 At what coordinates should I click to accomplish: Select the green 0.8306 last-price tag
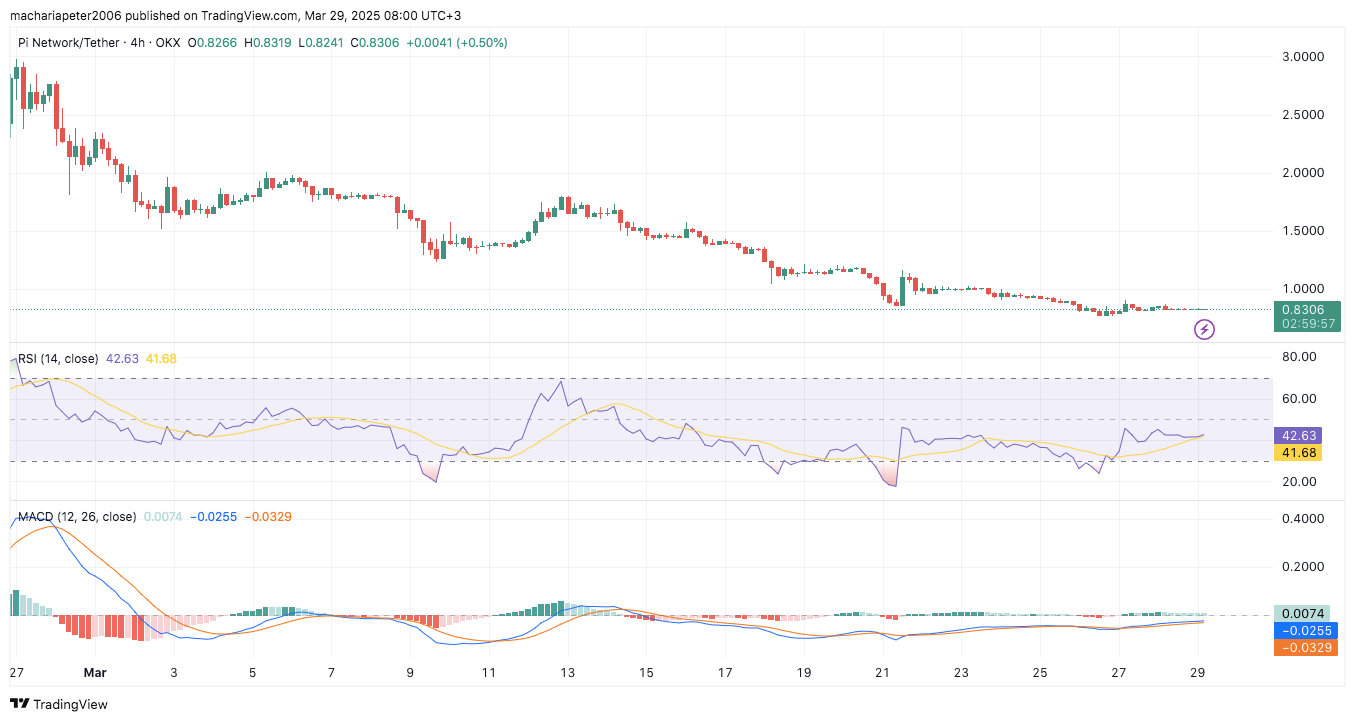point(1301,311)
